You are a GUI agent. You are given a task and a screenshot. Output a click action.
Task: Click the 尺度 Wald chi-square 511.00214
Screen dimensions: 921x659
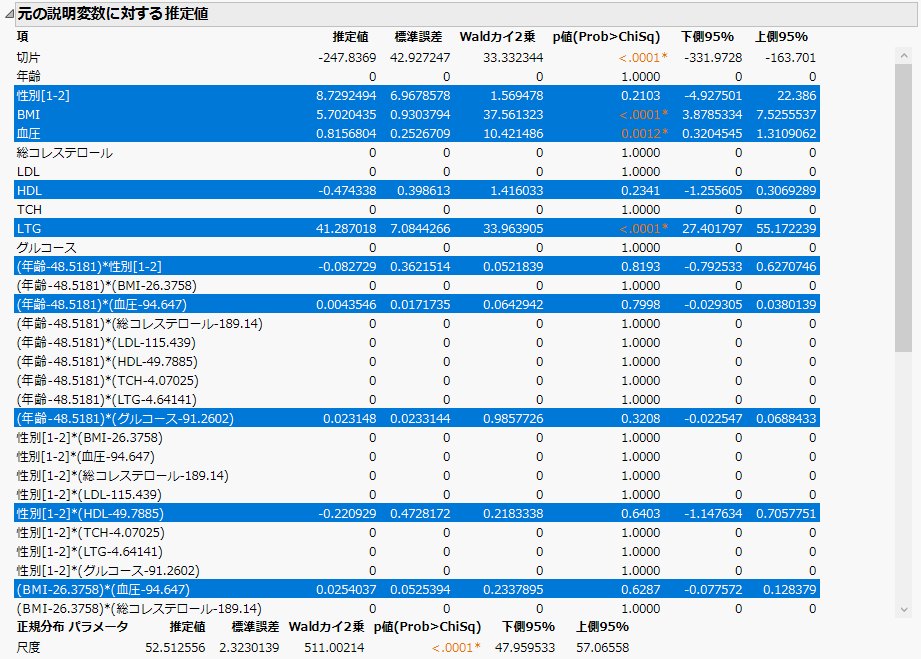click(x=334, y=647)
